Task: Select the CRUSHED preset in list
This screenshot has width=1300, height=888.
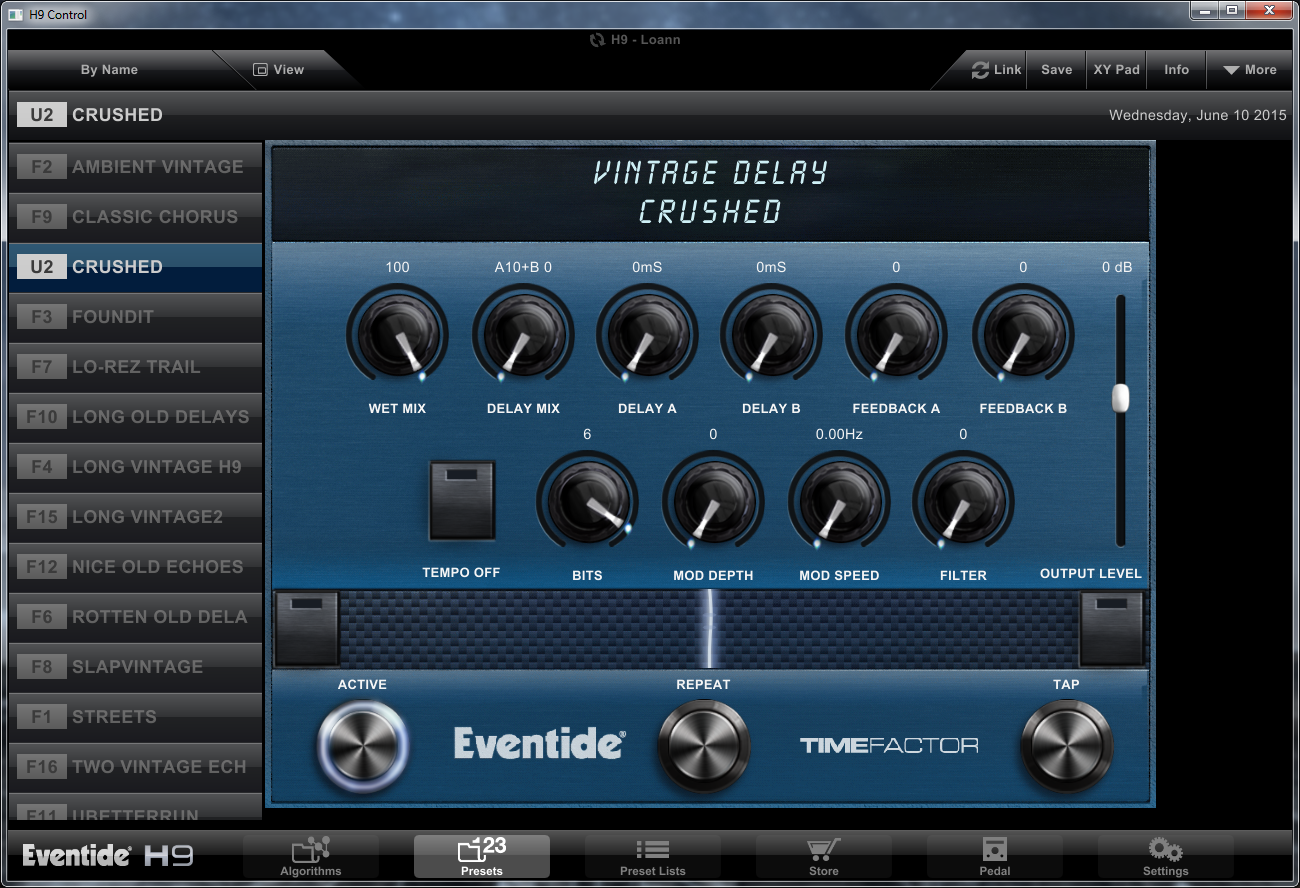Action: (135, 267)
